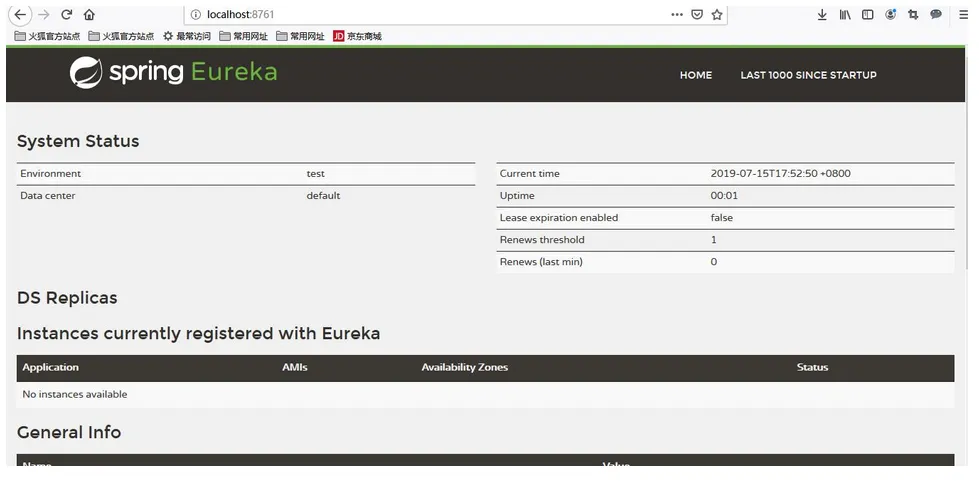Select the 'false' lease expiration value
The height and width of the screenshot is (481, 979).
tap(722, 217)
